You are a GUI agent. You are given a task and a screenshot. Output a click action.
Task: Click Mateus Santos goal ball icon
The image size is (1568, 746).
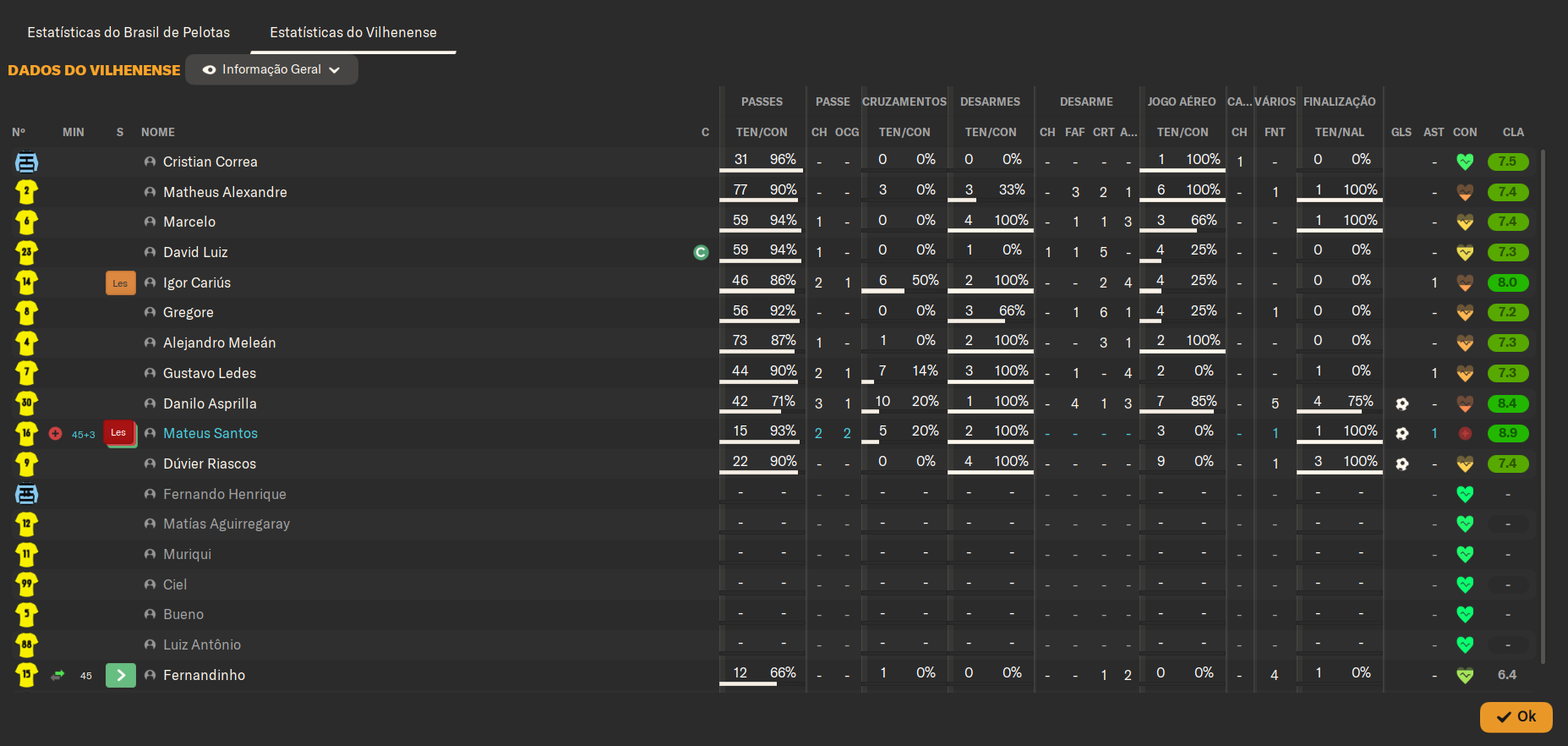point(1402,433)
